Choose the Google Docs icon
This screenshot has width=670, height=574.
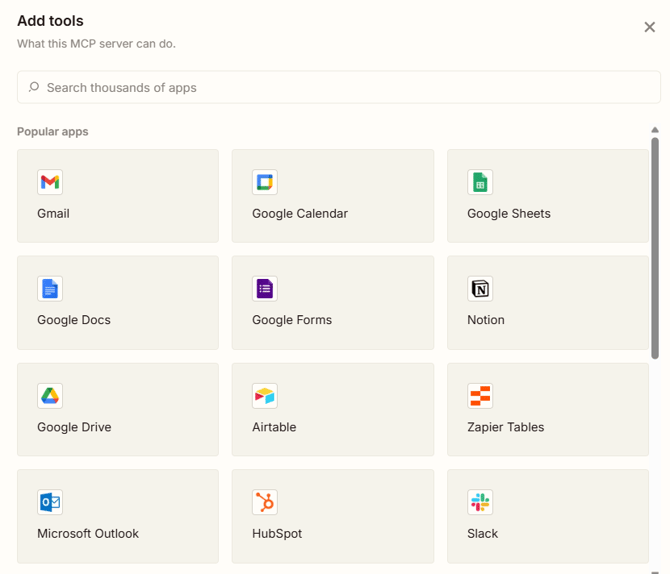tap(50, 289)
